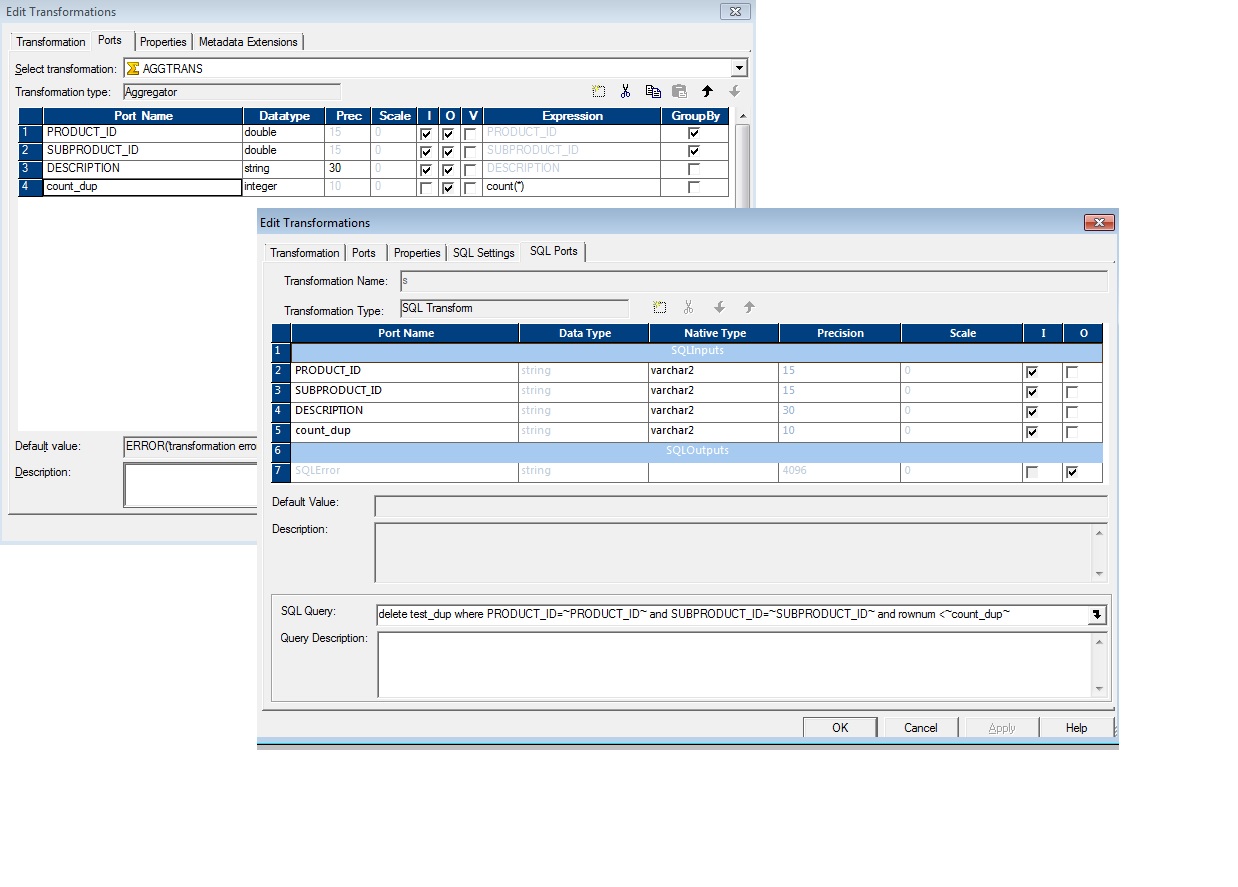This screenshot has width=1238, height=887.
Task: Click varchar2 native type for count_dup
Action: pyautogui.click(x=713, y=431)
